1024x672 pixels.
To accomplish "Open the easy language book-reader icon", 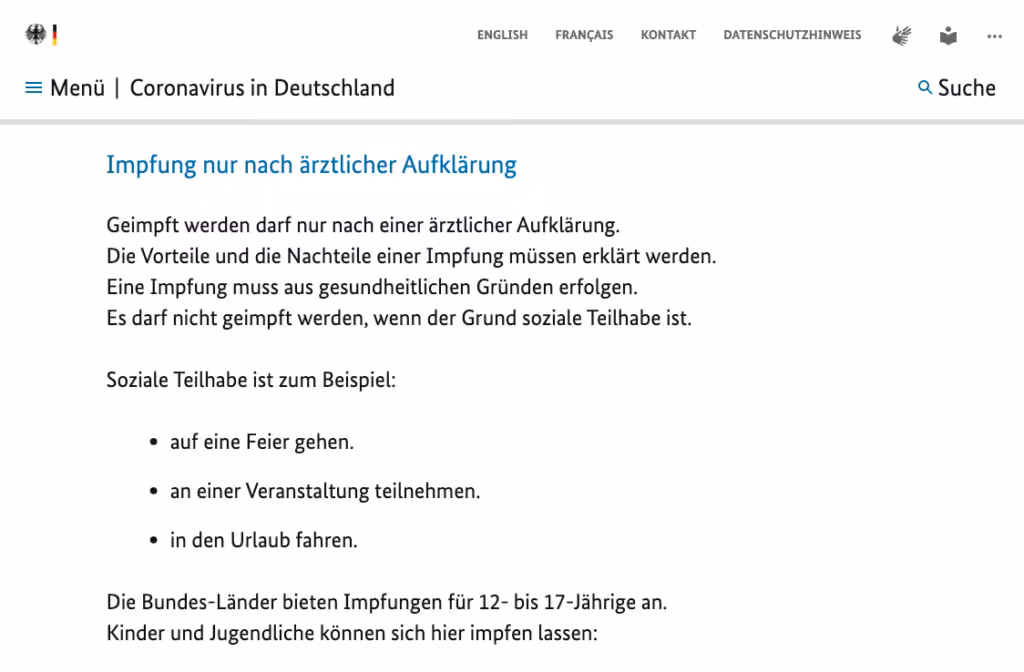I will click(x=948, y=36).
